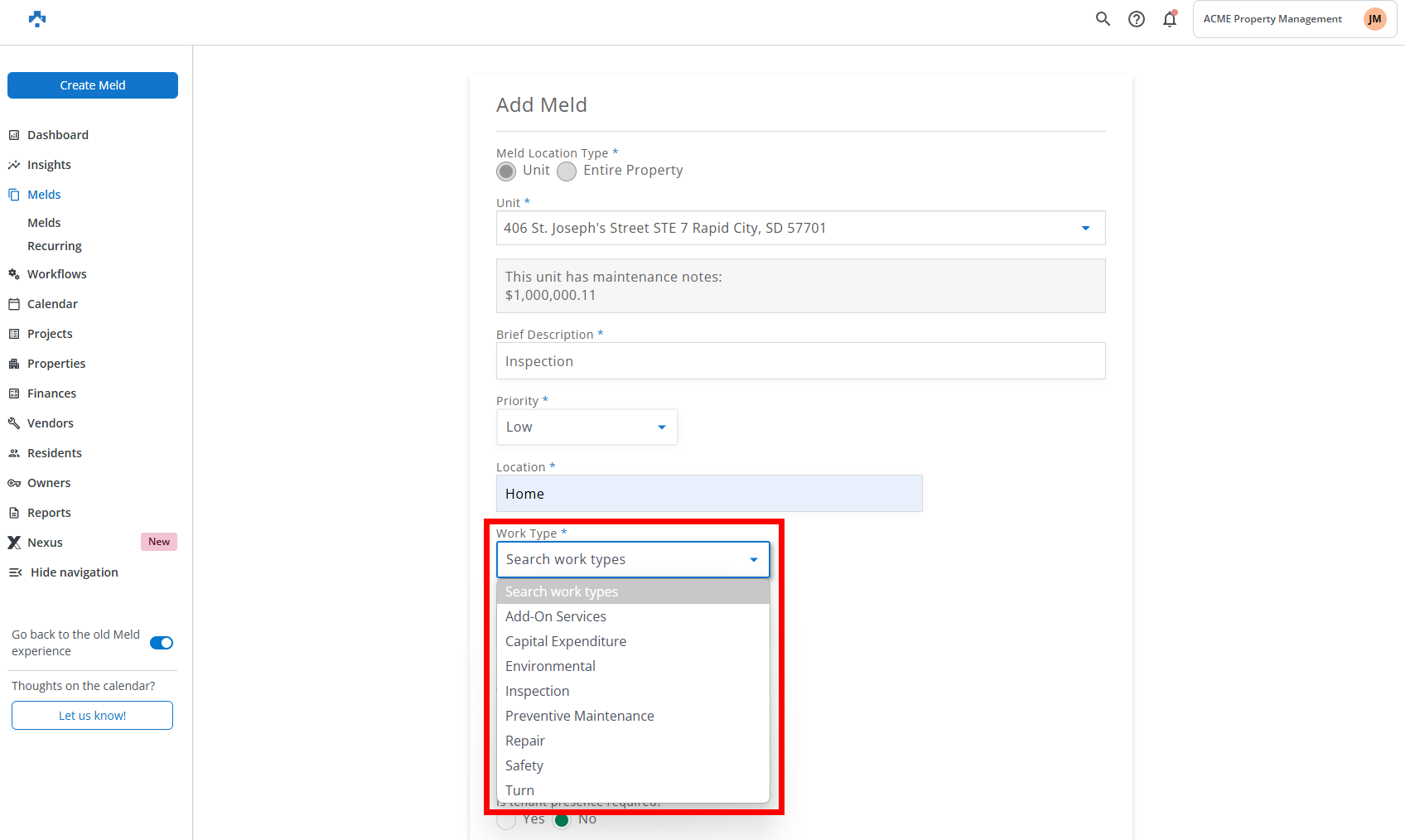Select the Unit radio button

(x=506, y=171)
